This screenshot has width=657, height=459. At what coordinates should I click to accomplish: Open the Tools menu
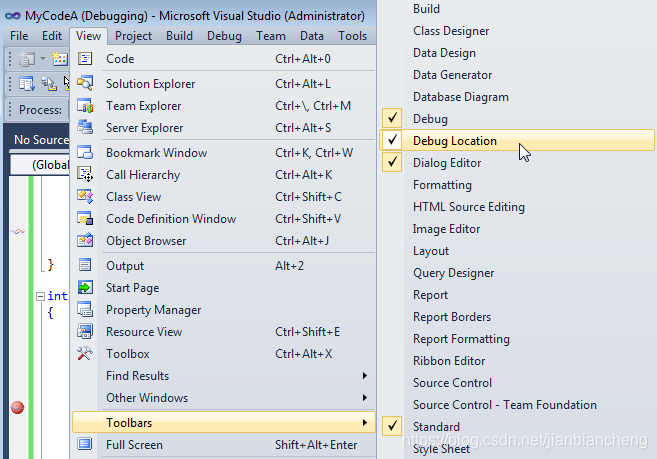[x=352, y=36]
